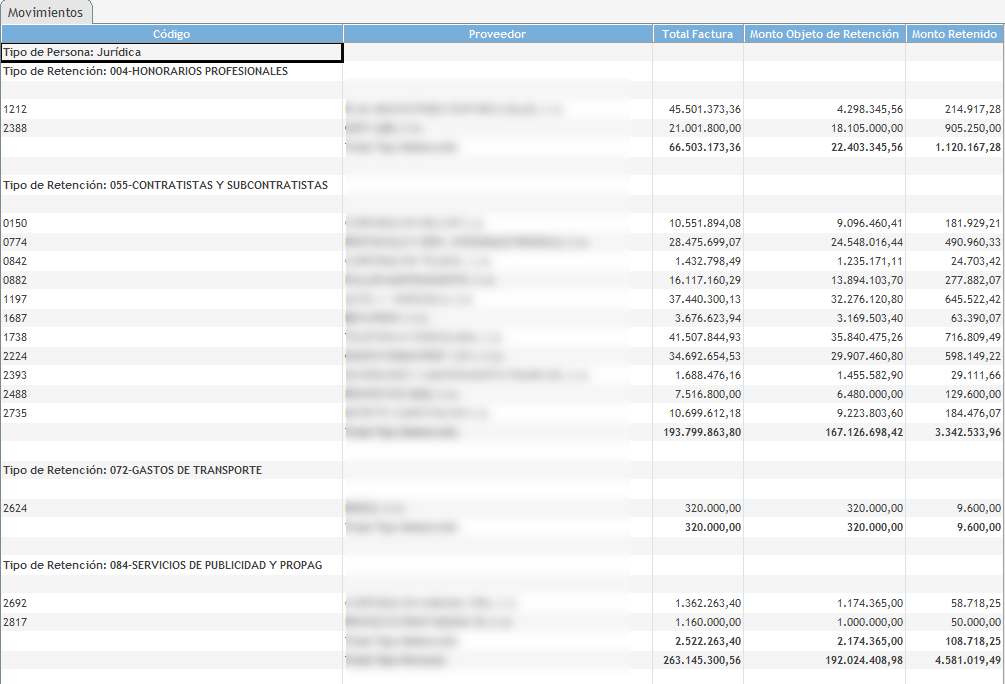Select the Total Factura value 45.501.373,36

(704, 109)
